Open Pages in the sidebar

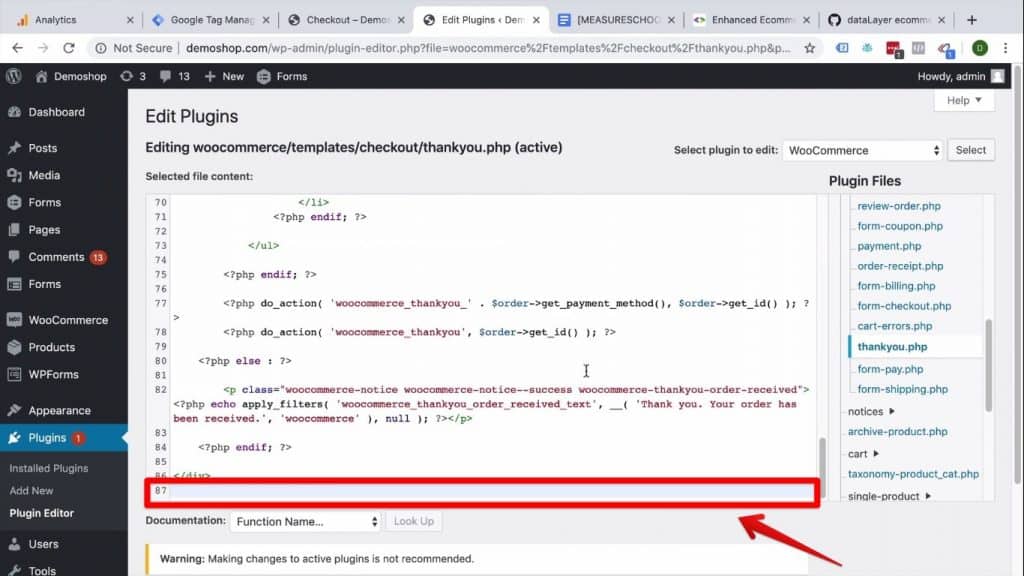(44, 230)
